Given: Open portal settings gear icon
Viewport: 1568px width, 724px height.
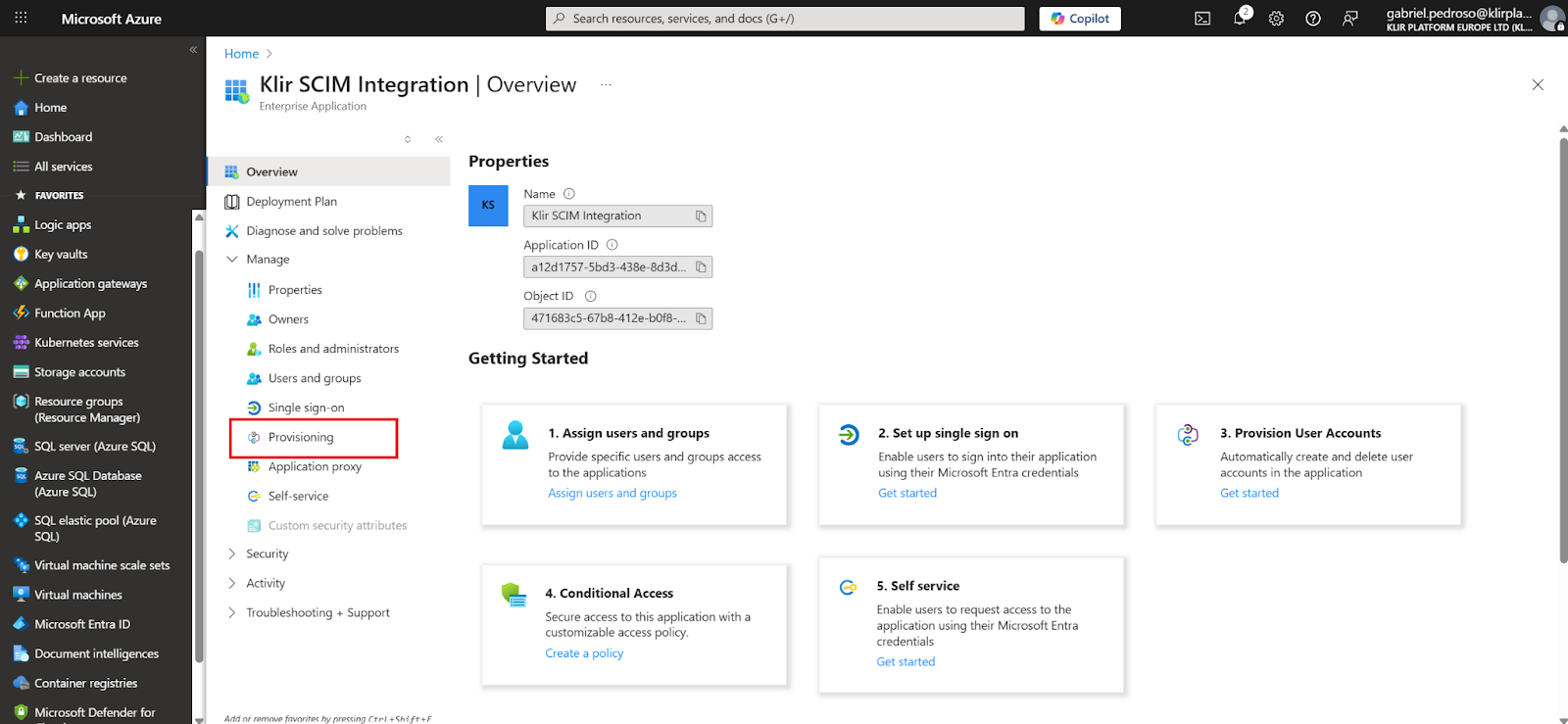Looking at the screenshot, I should click(x=1276, y=19).
